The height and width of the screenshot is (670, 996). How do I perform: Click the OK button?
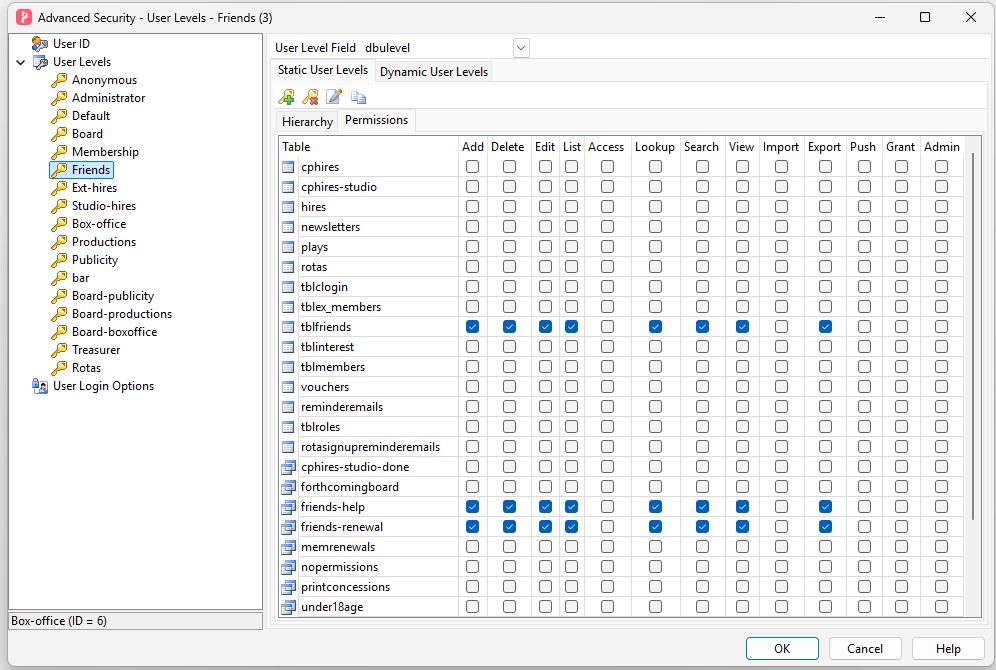click(x=782, y=648)
